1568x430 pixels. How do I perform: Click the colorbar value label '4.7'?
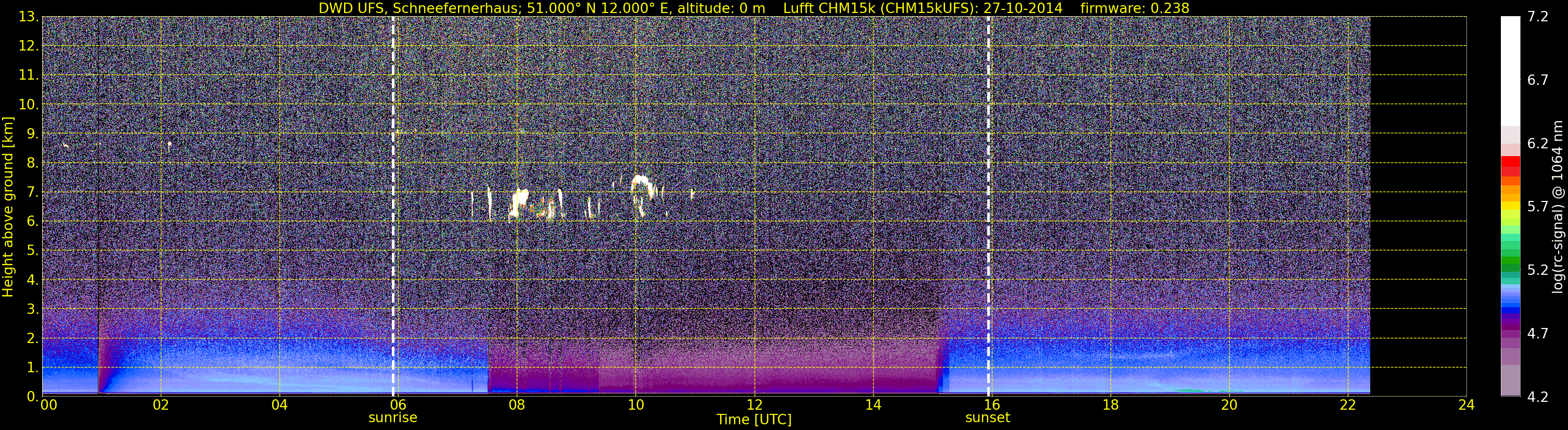[x=1538, y=334]
